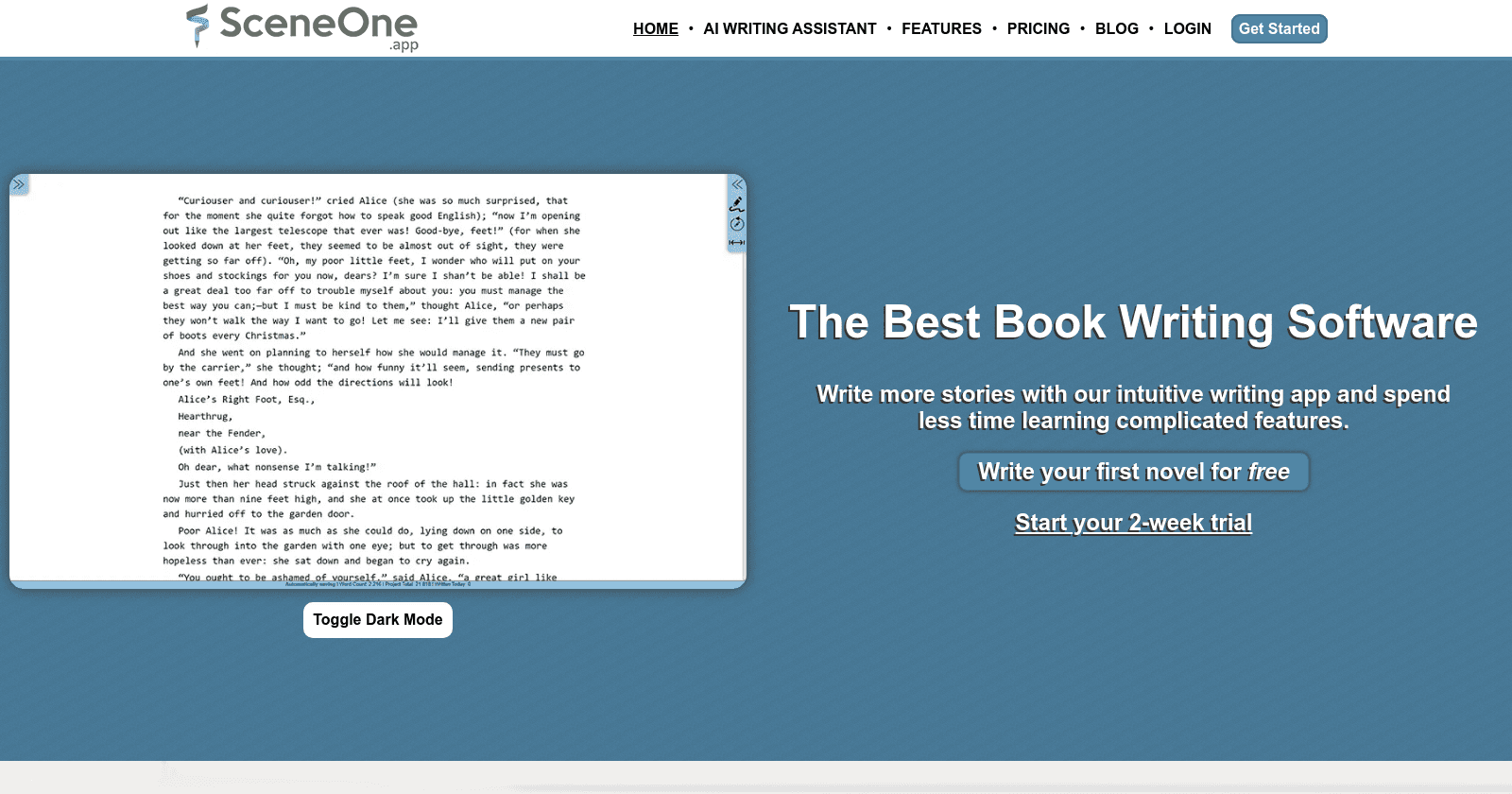Click the line 'near the Fender,'

tap(222, 434)
